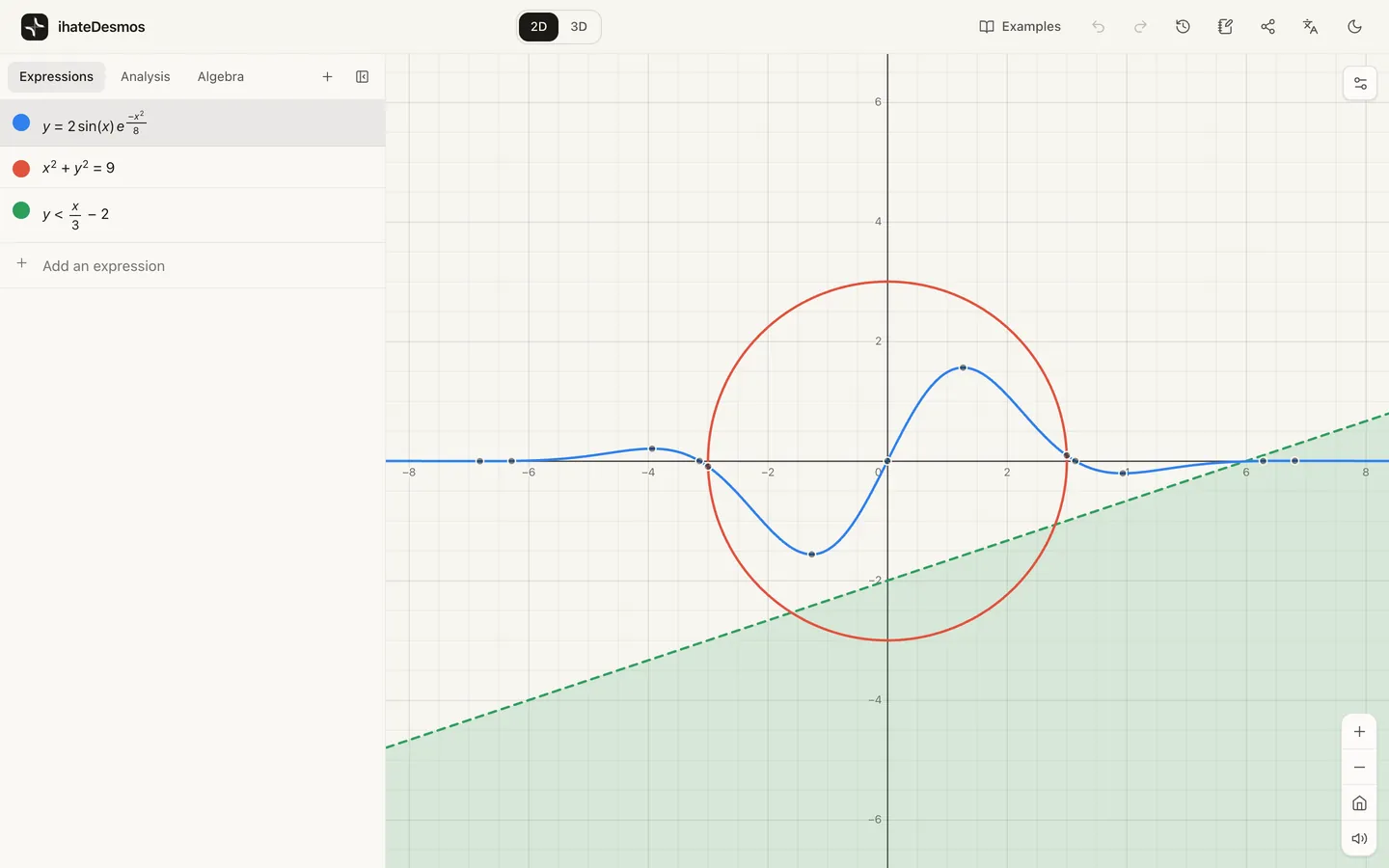Select the y = 2sin(x)e expression

(193, 123)
